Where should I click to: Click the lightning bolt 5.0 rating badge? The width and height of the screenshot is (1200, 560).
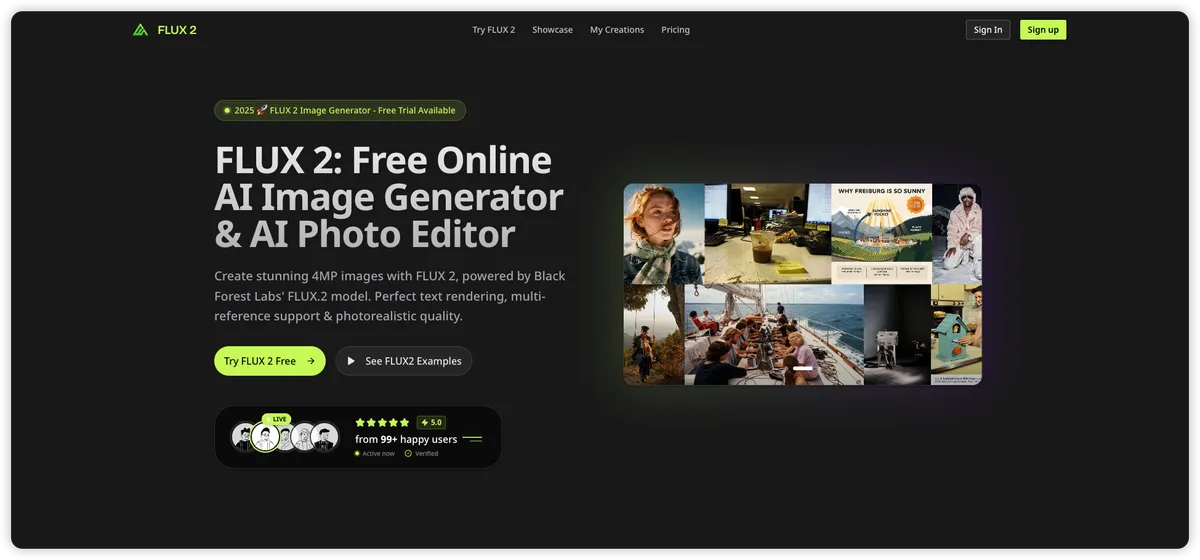coord(431,423)
